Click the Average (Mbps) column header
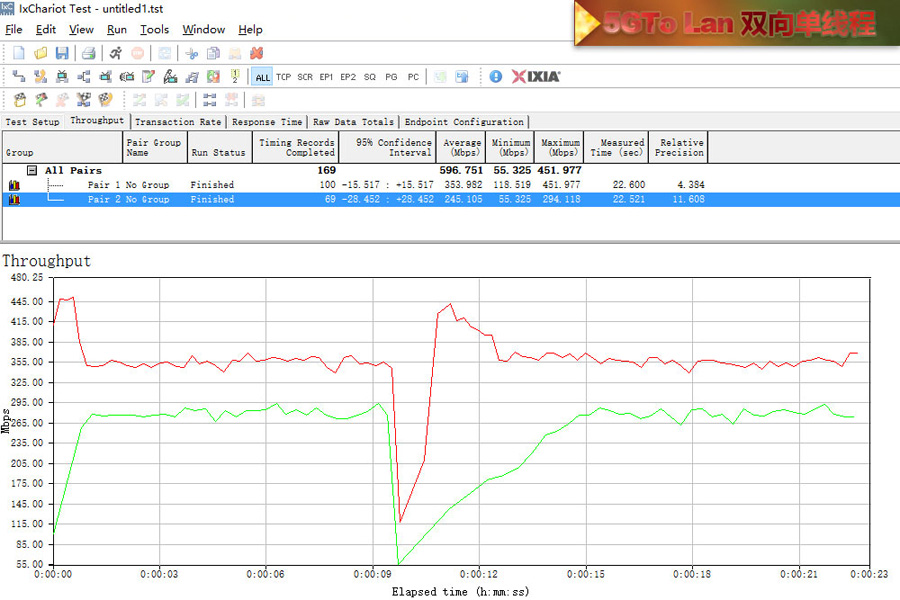This screenshot has width=900, height=600. pyautogui.click(x=462, y=147)
